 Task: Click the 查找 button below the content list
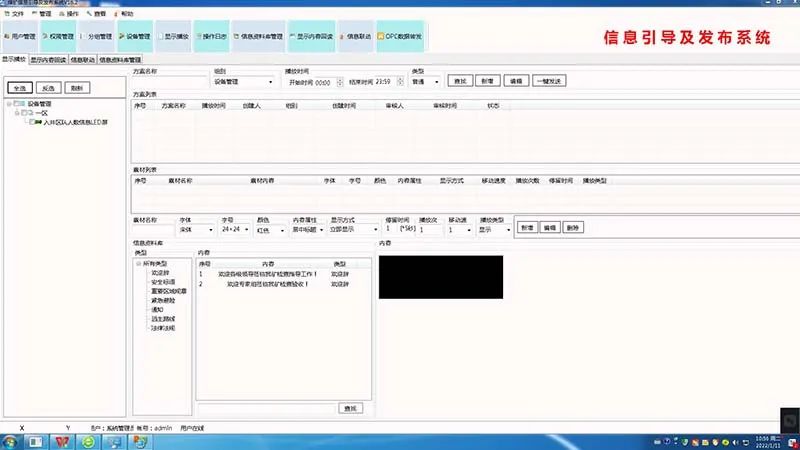pos(351,408)
